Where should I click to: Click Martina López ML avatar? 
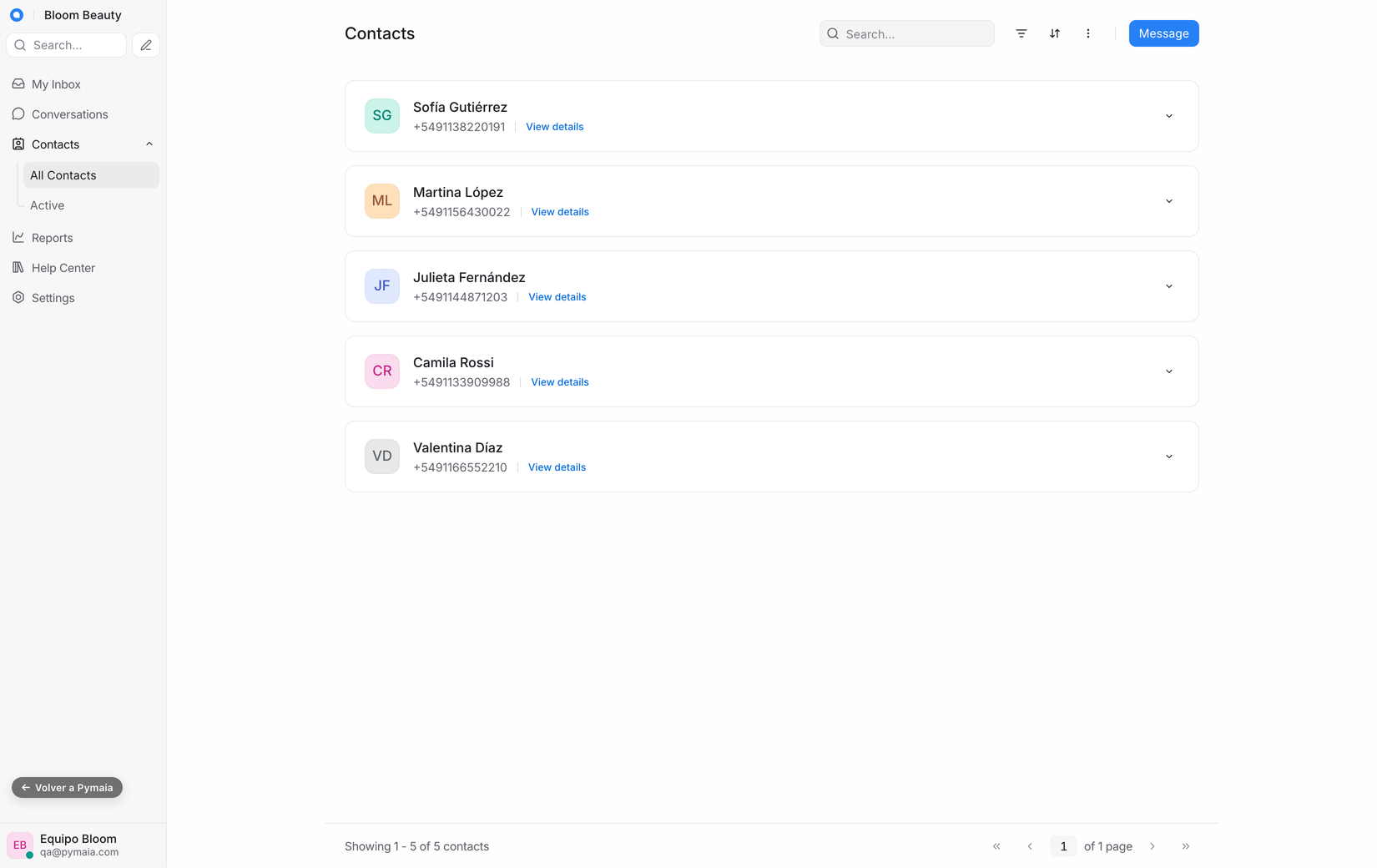382,201
